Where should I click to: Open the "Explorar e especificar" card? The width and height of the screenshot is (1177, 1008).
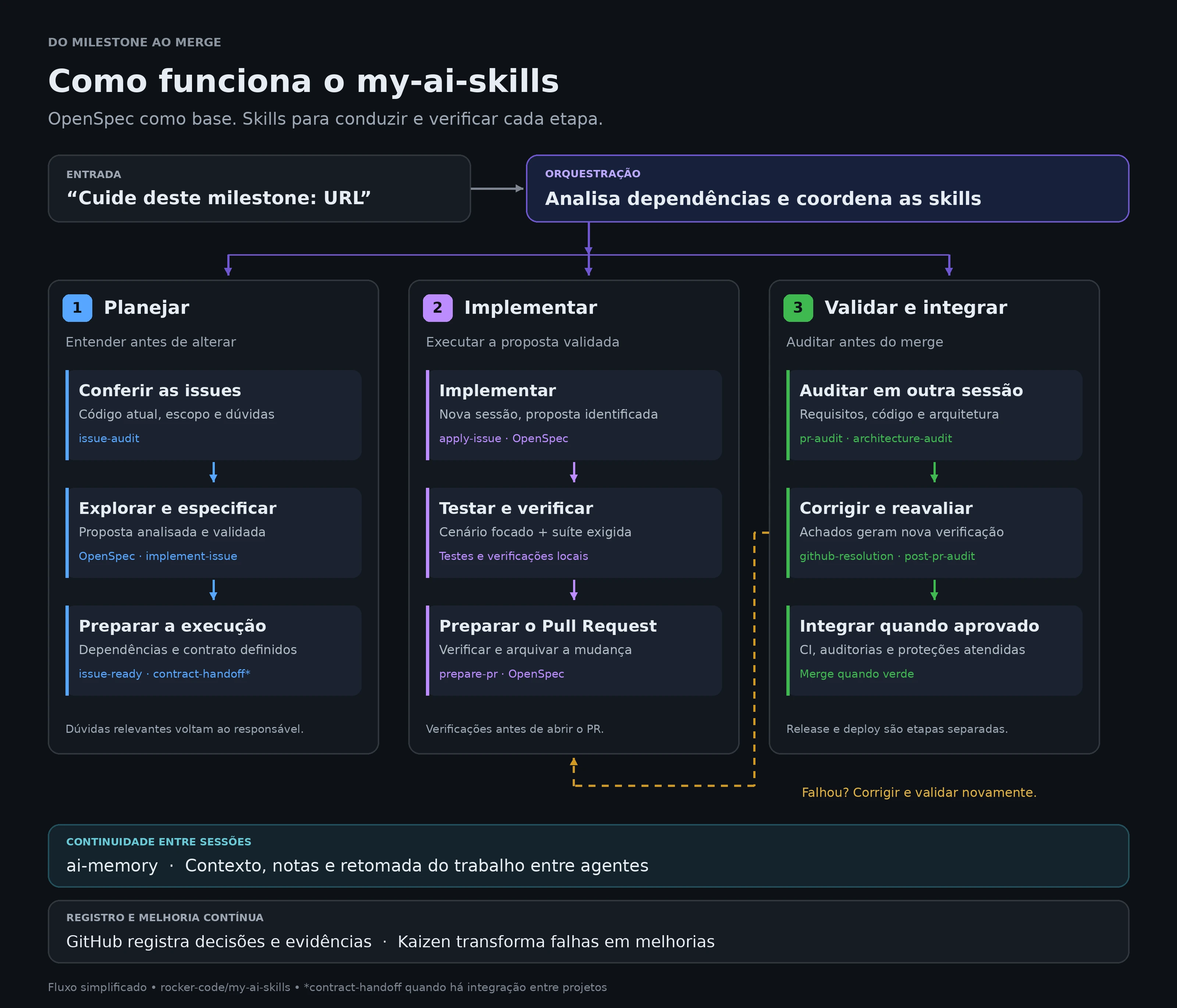(214, 533)
